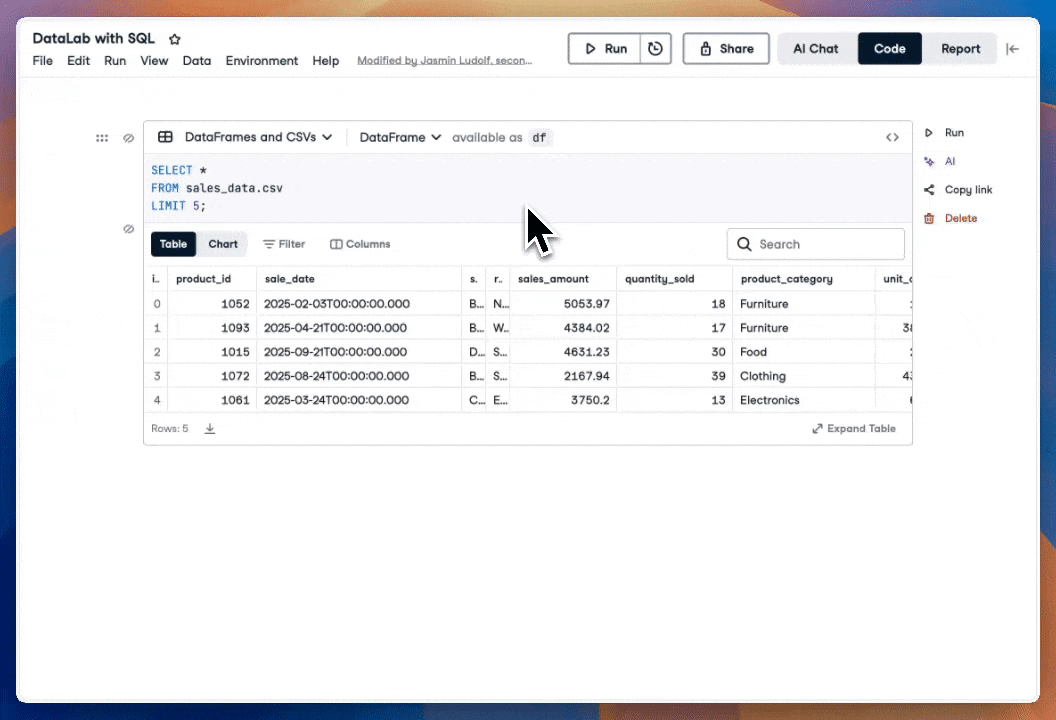The width and height of the screenshot is (1056, 720).
Task: Click the search magnifier icon
Action: (744, 244)
